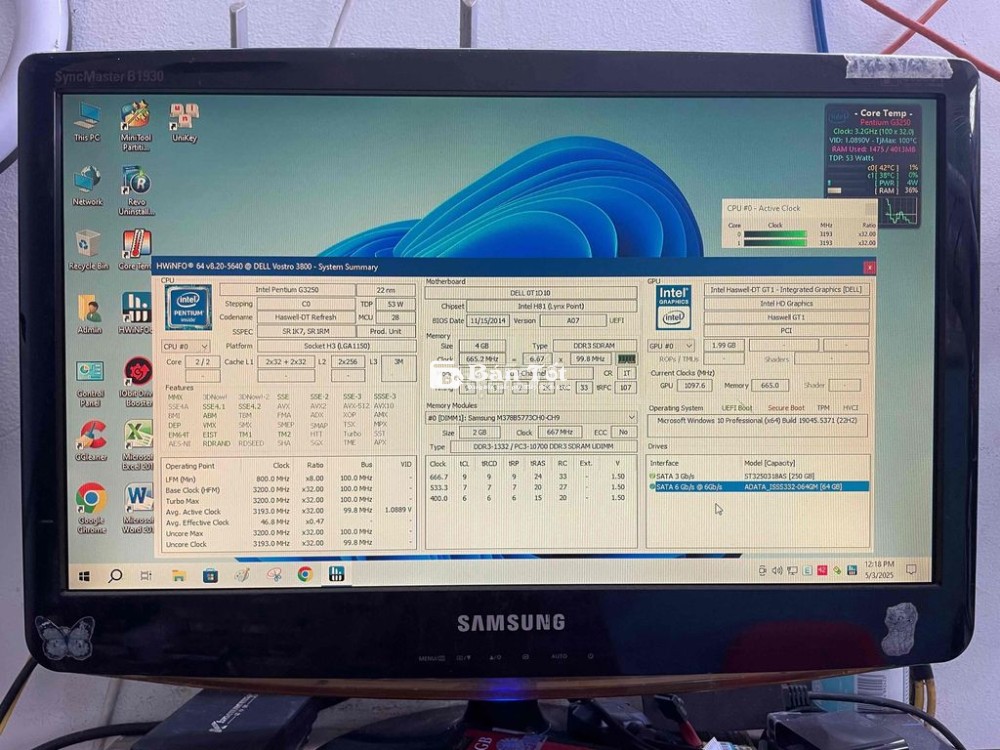Image resolution: width=1000 pixels, height=750 pixels.
Task: Click the Turbo Max operating point row
Action: [288, 501]
